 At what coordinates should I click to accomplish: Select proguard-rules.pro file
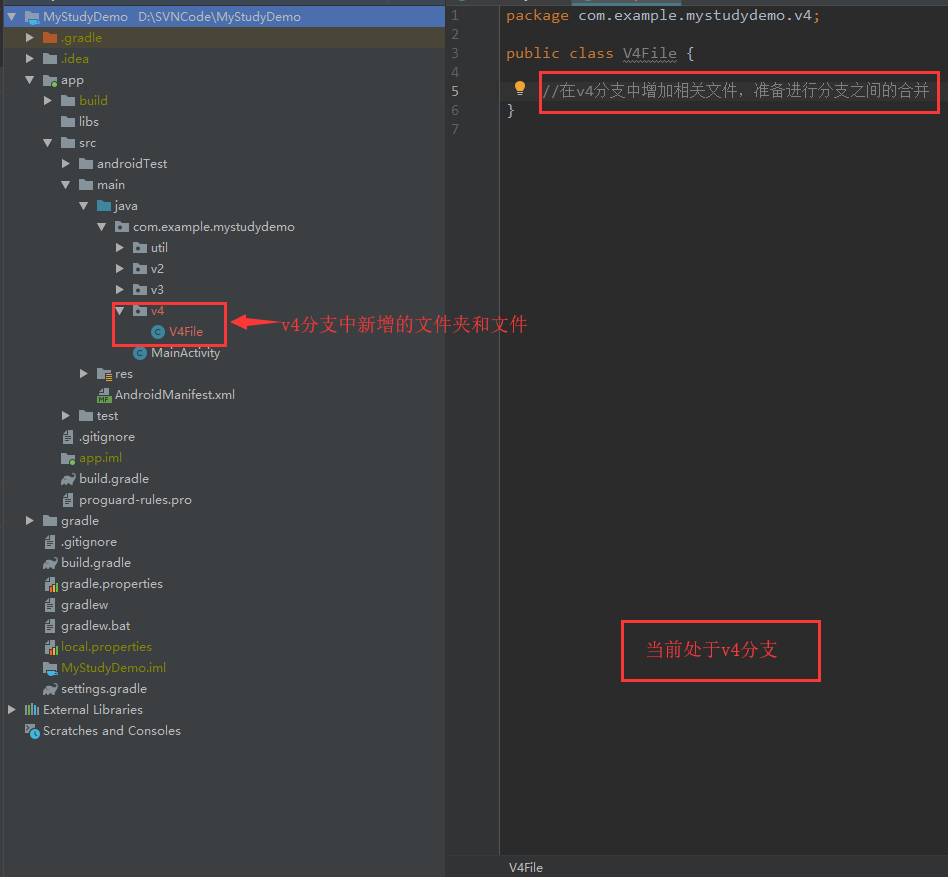[135, 500]
